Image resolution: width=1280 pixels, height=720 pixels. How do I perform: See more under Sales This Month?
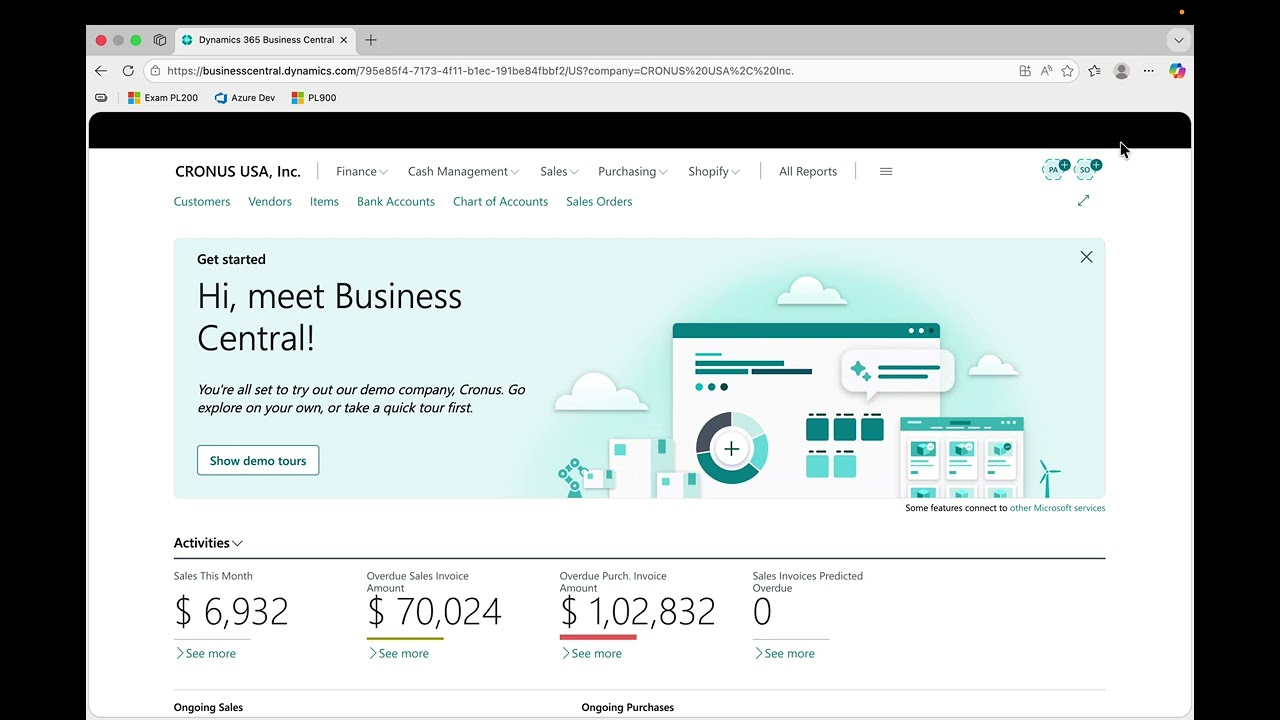(206, 653)
